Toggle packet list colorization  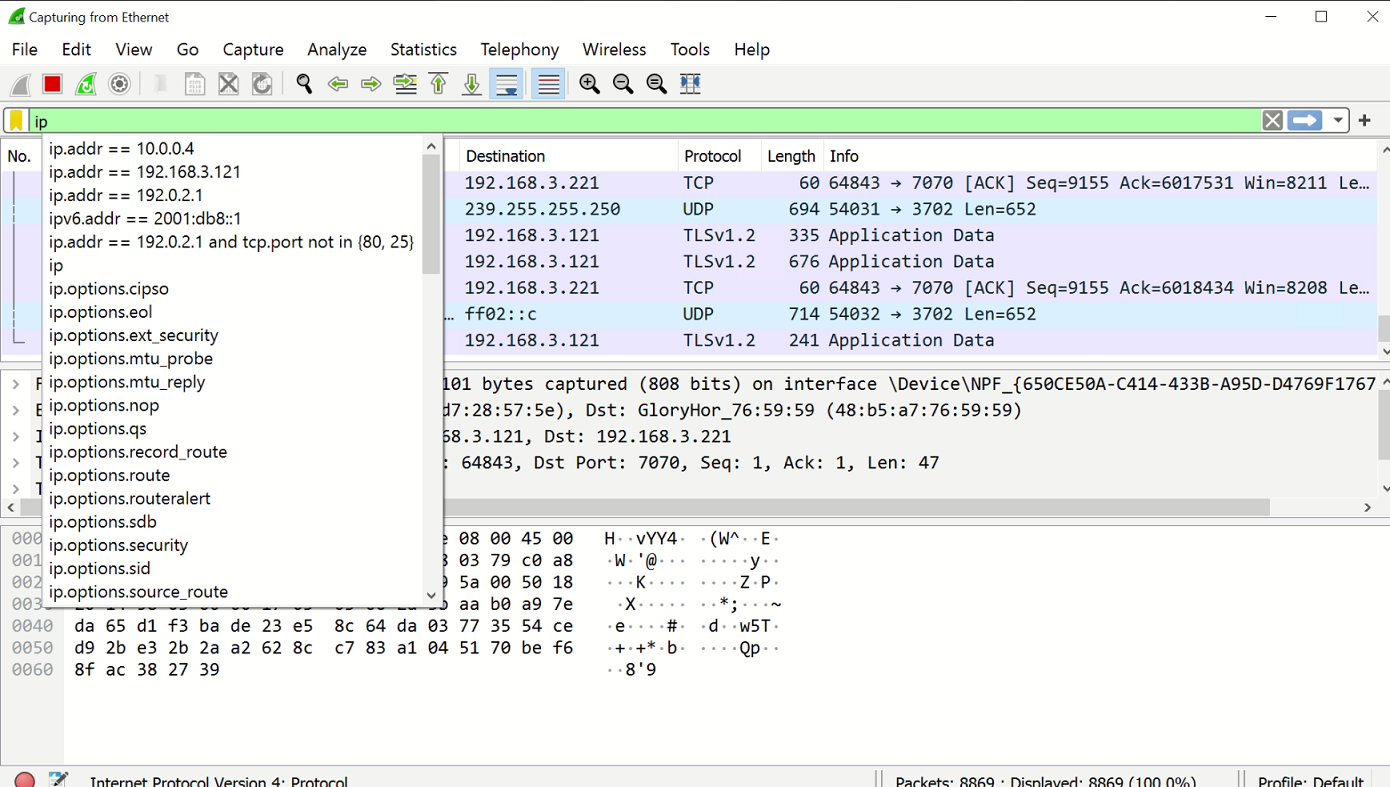pyautogui.click(x=548, y=84)
